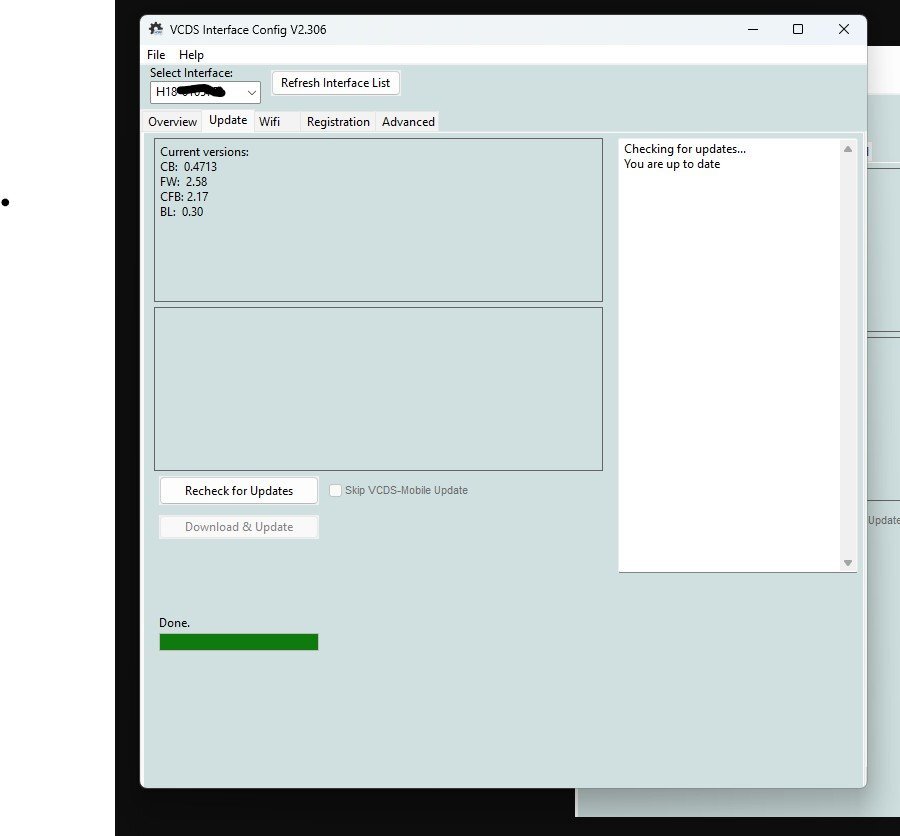The width and height of the screenshot is (900, 836).
Task: Click the 'Done.' status text
Action: click(174, 623)
